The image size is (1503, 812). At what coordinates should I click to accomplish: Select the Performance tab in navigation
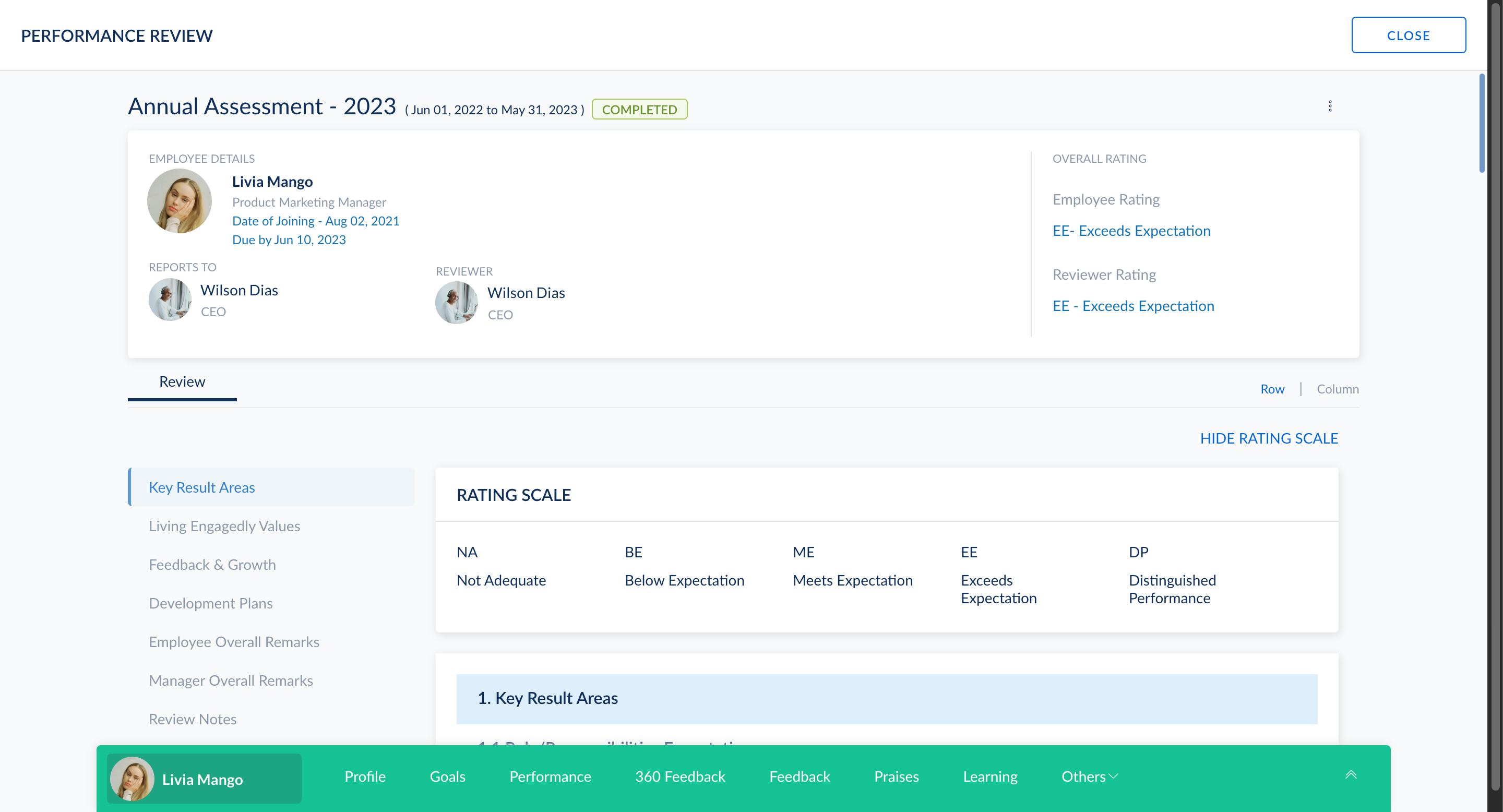550,776
